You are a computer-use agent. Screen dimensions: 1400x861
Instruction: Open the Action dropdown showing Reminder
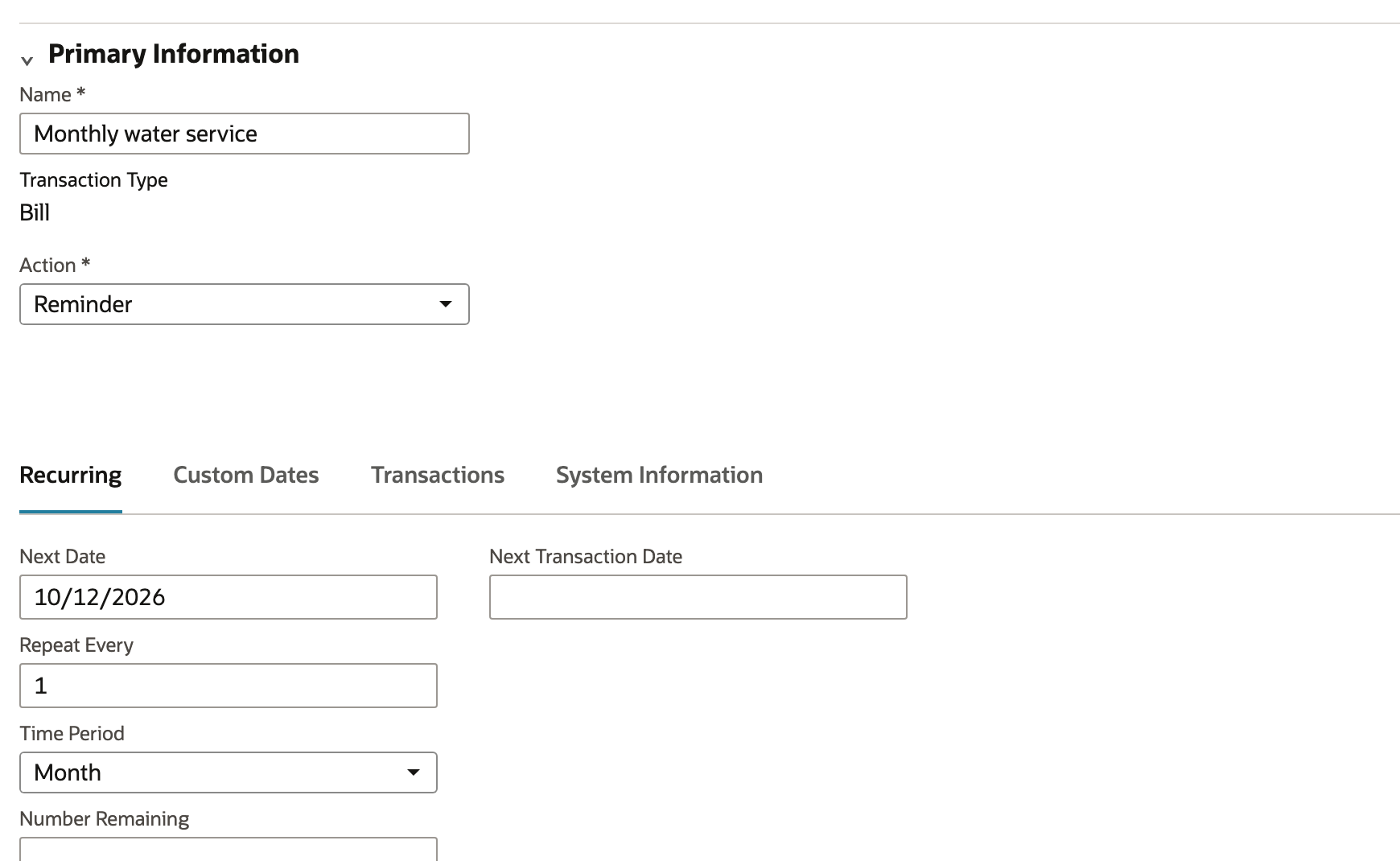tap(245, 304)
